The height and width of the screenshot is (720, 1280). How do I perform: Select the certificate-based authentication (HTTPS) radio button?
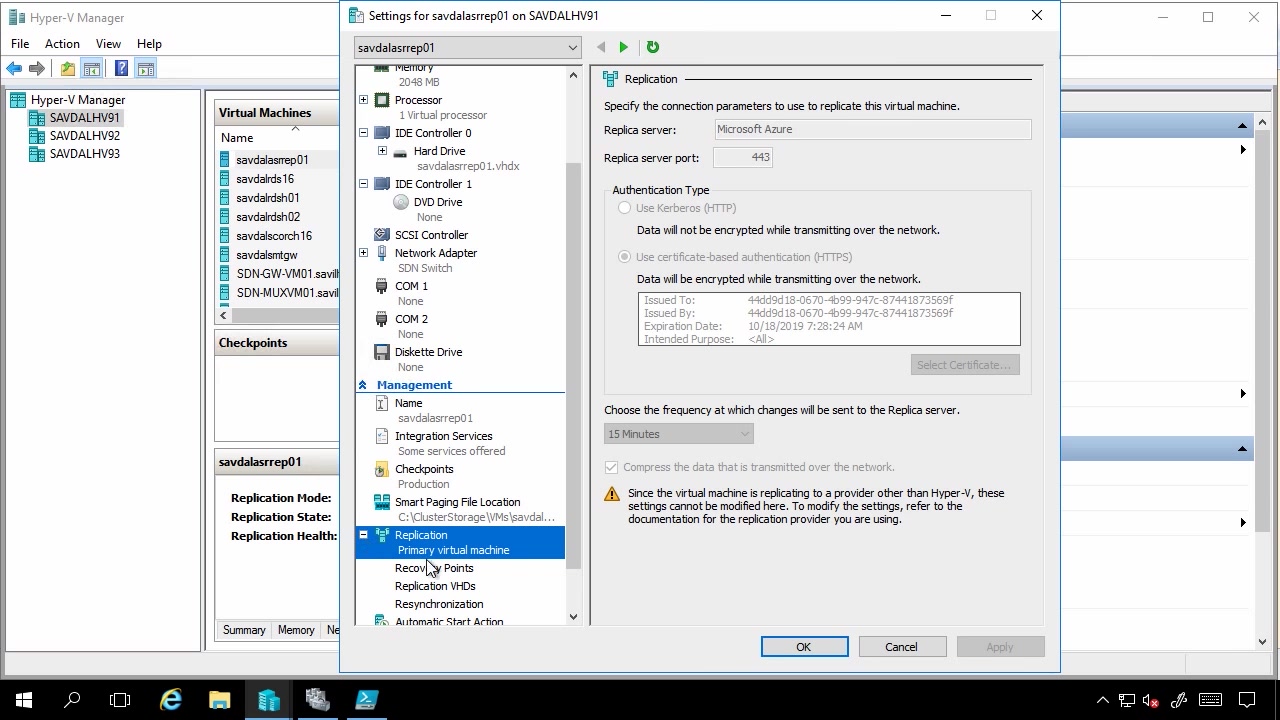[x=624, y=257]
